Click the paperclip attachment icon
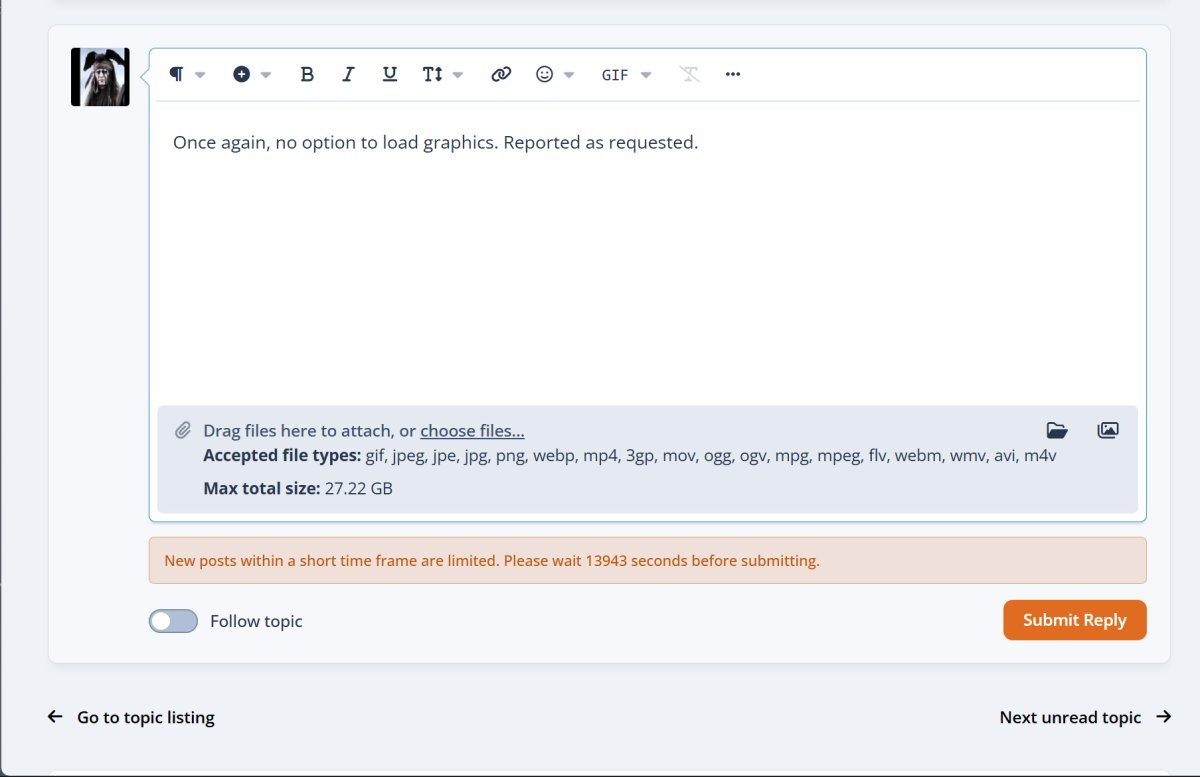 (x=183, y=431)
